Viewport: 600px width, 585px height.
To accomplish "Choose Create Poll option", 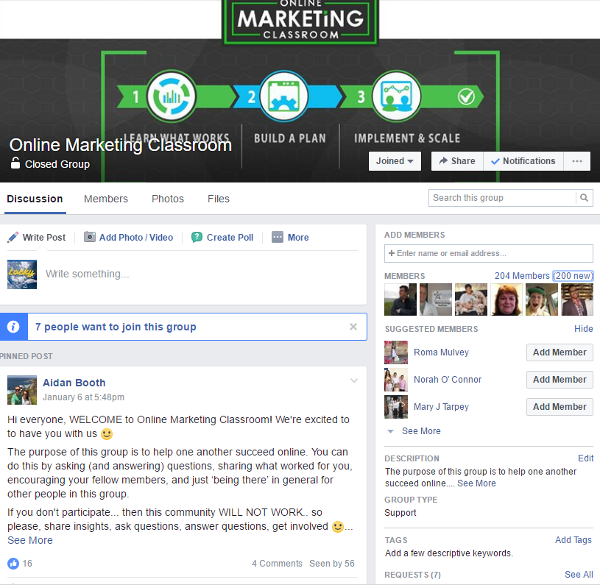I will [x=230, y=237].
